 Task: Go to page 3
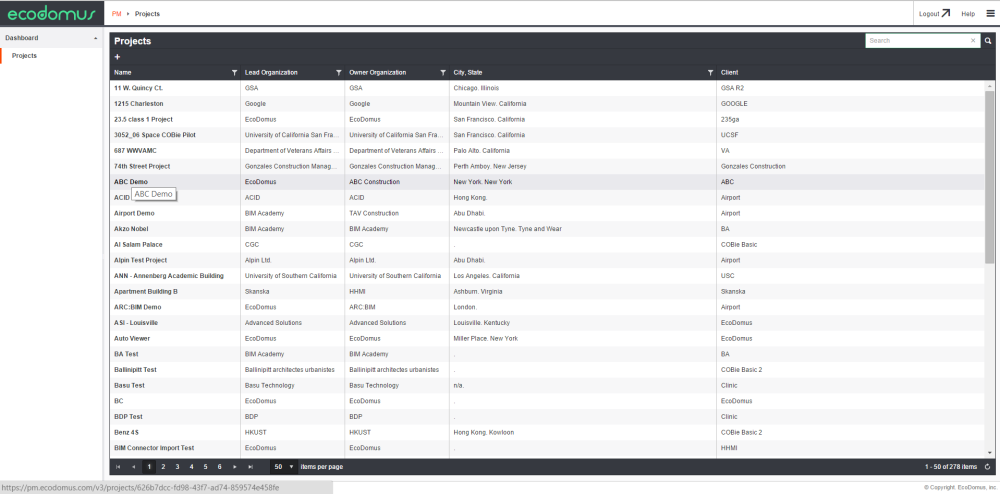(177, 467)
